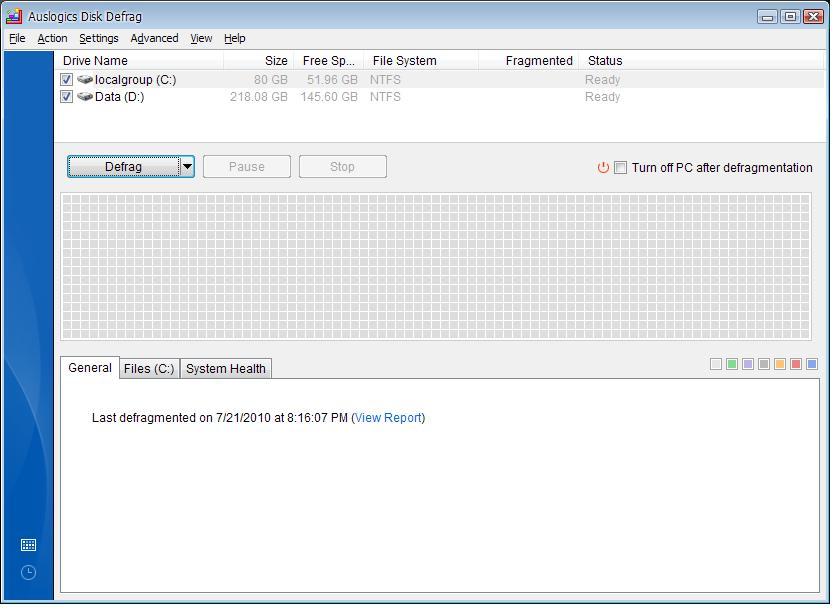Image resolution: width=834 pixels, height=612 pixels.
Task: Open the Help menu
Action: tap(235, 38)
